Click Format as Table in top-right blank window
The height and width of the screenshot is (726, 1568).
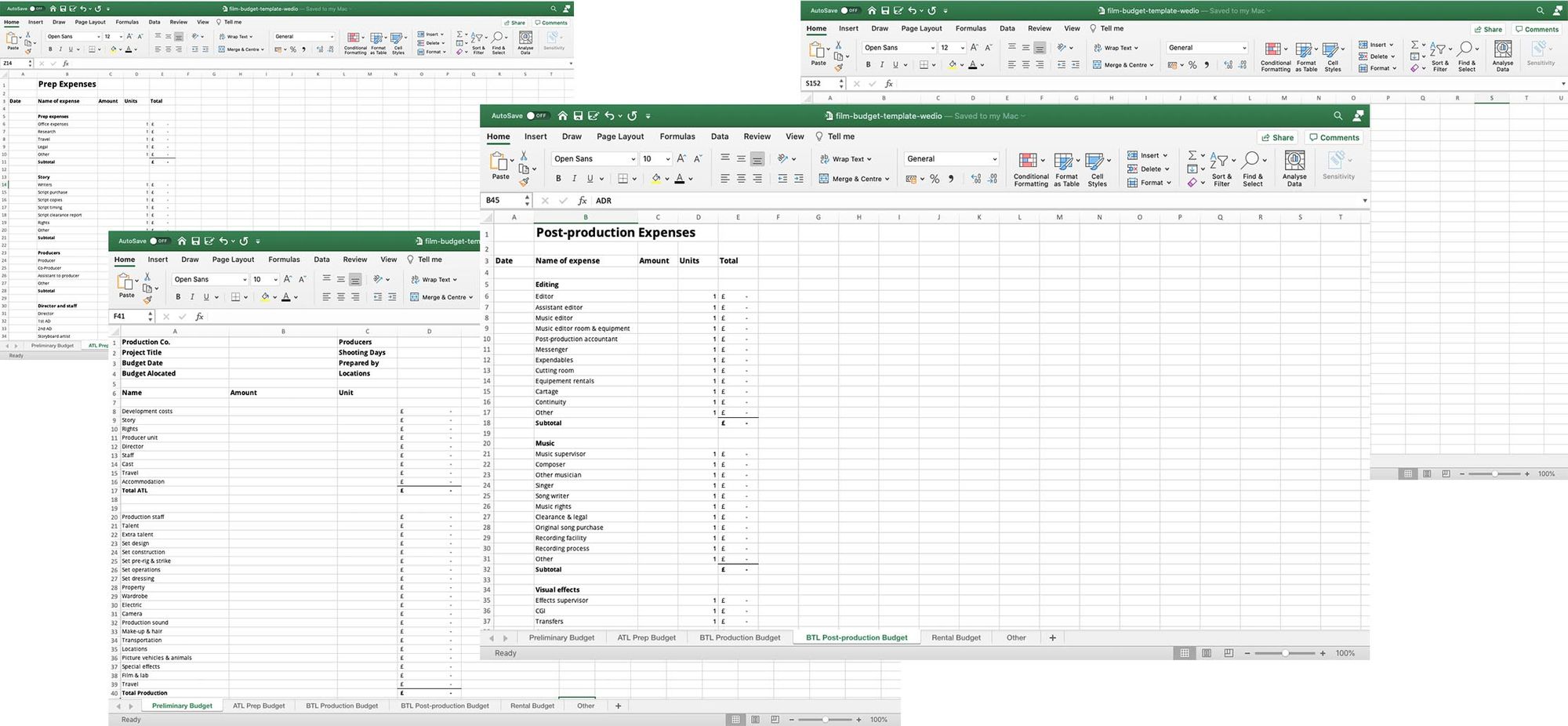coord(1306,57)
